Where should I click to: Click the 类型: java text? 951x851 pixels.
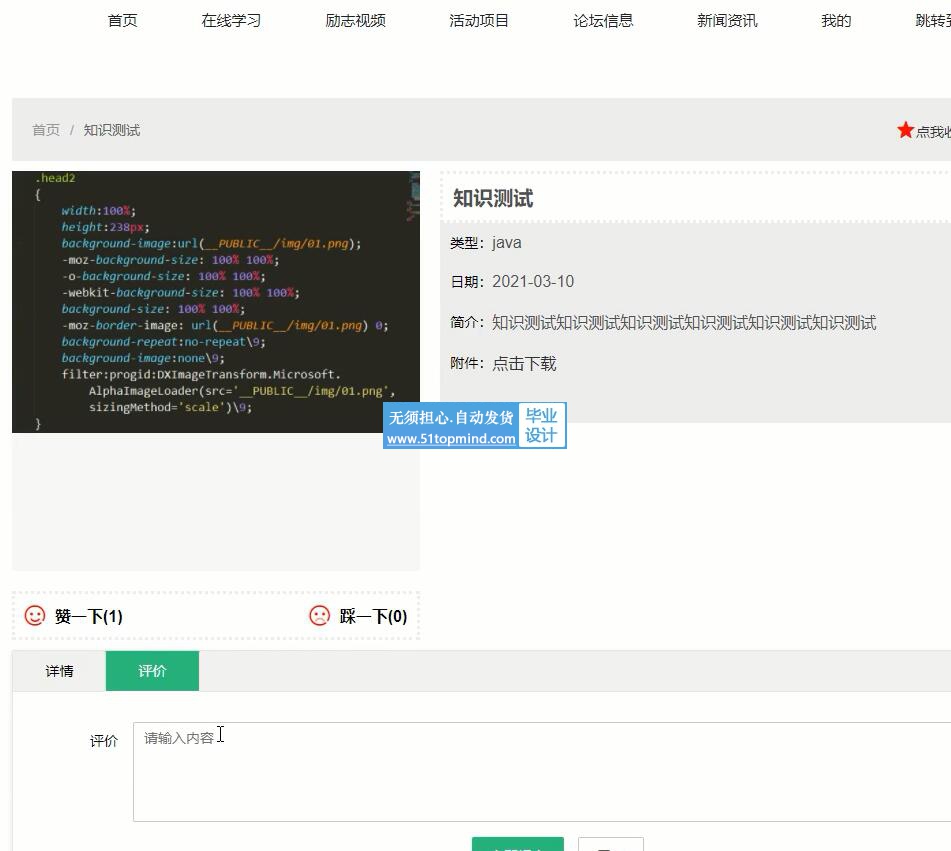[486, 243]
